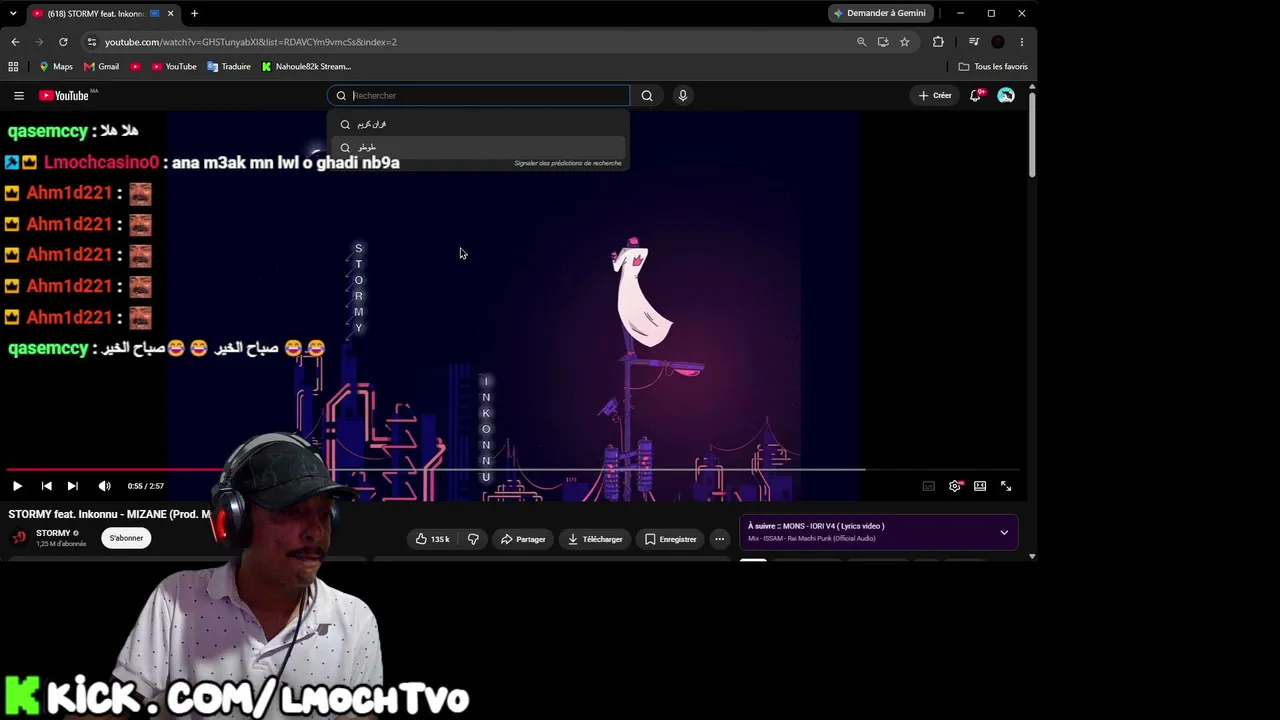Enter fullscreen video mode
The width and height of the screenshot is (1280, 720).
pos(1006,486)
